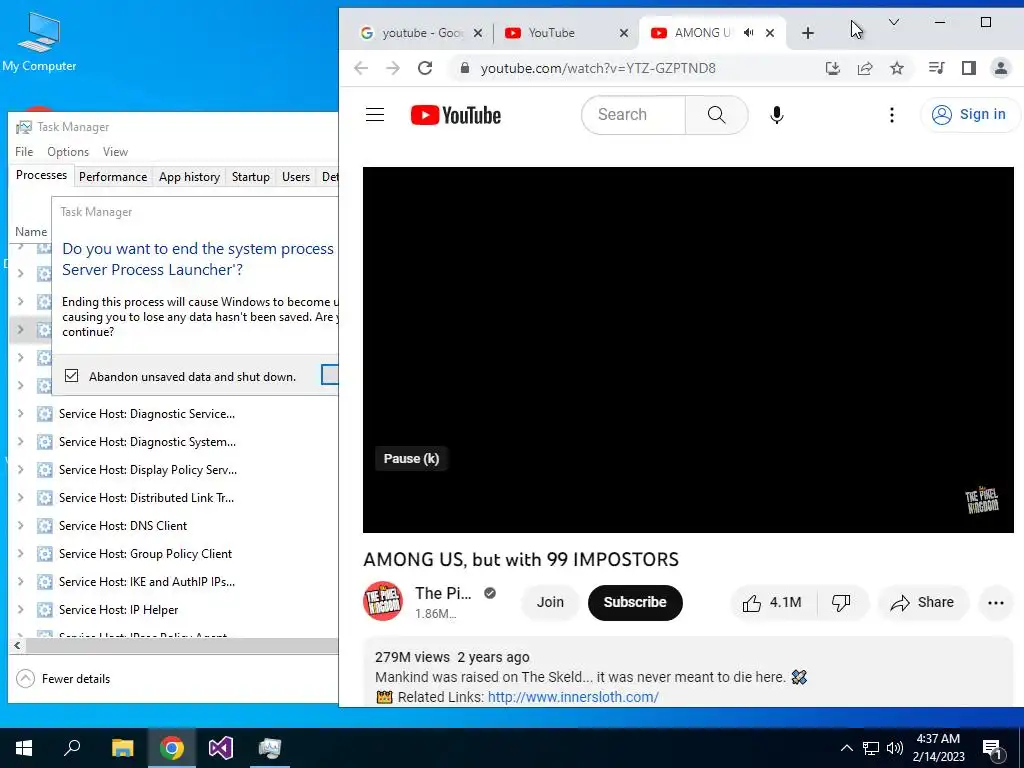This screenshot has width=1024, height=768.
Task: Click Join channel button
Action: [x=550, y=602]
